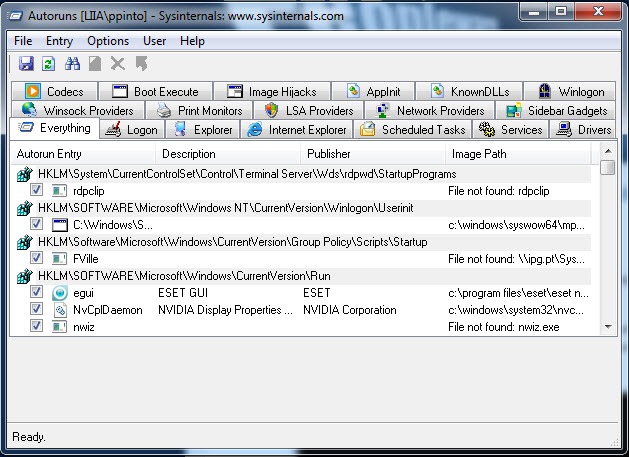Click the registry icon beside the Group Policy Scripts Startup key
The height and width of the screenshot is (457, 629).
[x=24, y=242]
